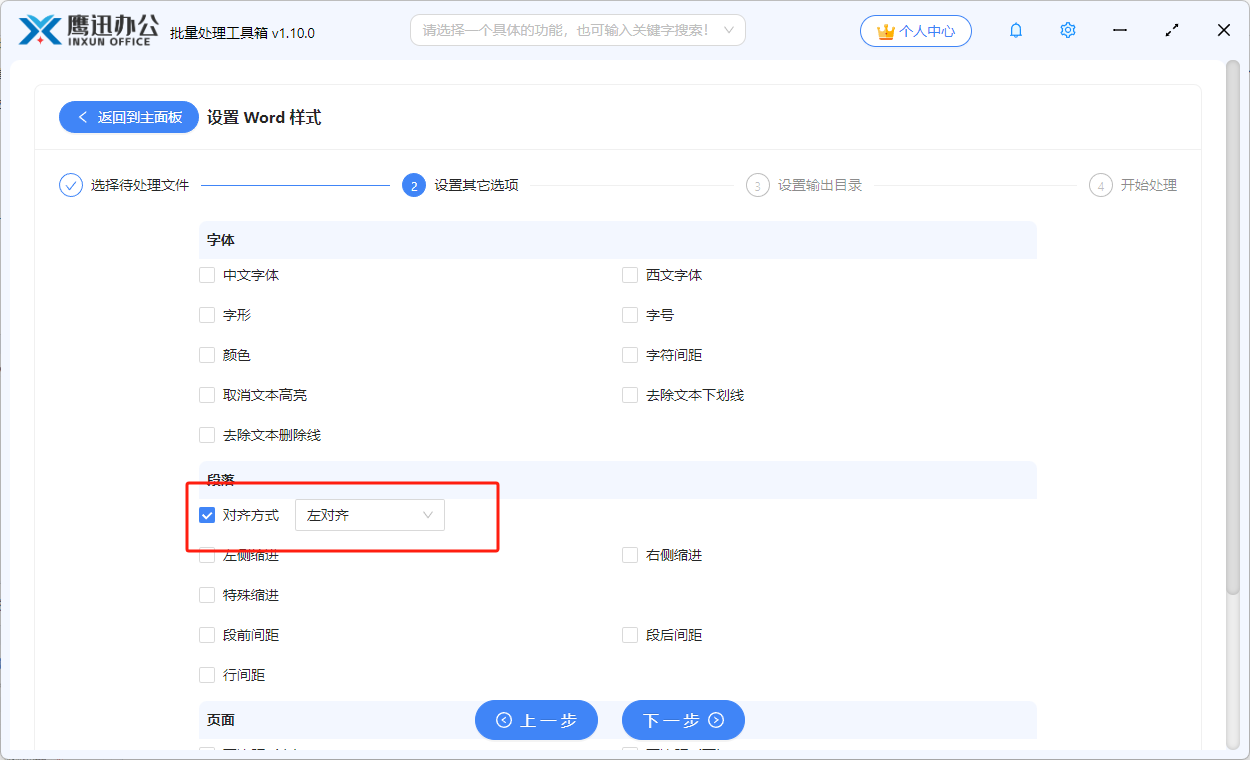Enable the 西文字体 checkbox

click(x=630, y=275)
